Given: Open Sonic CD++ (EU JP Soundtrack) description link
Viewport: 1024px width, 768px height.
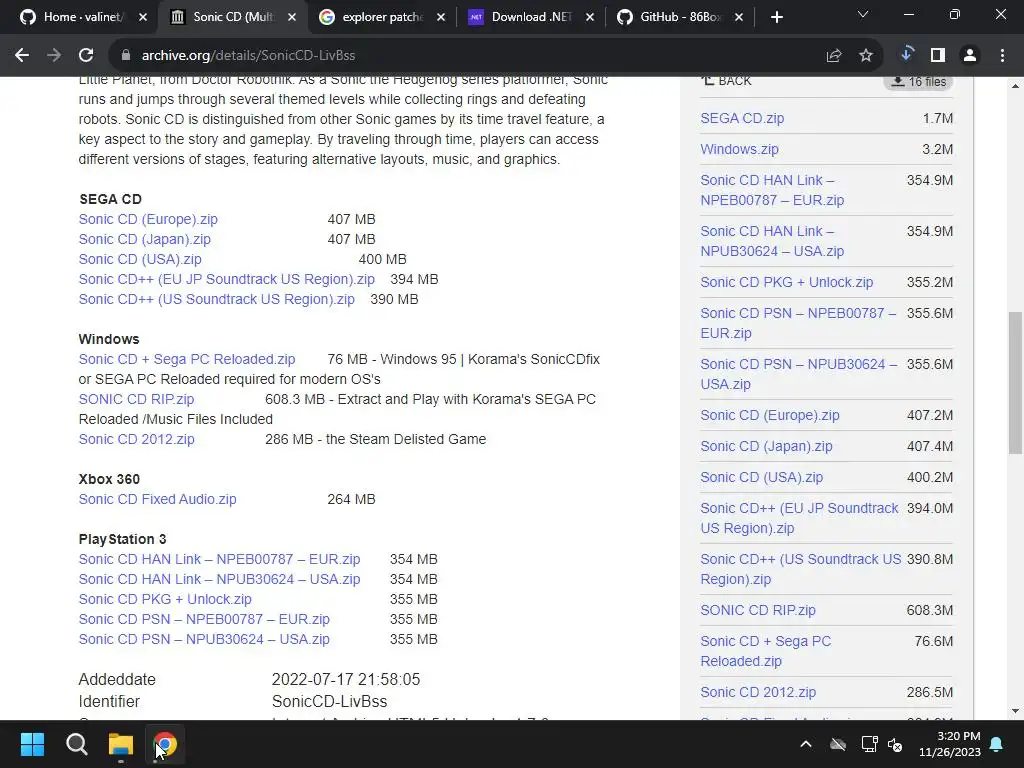Looking at the screenshot, I should (227, 280).
